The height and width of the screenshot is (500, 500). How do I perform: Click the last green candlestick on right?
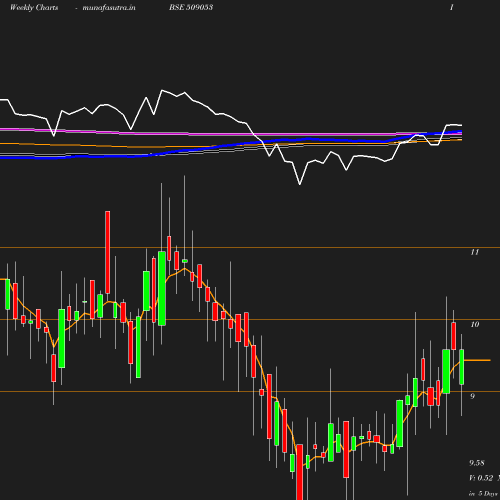(462, 367)
